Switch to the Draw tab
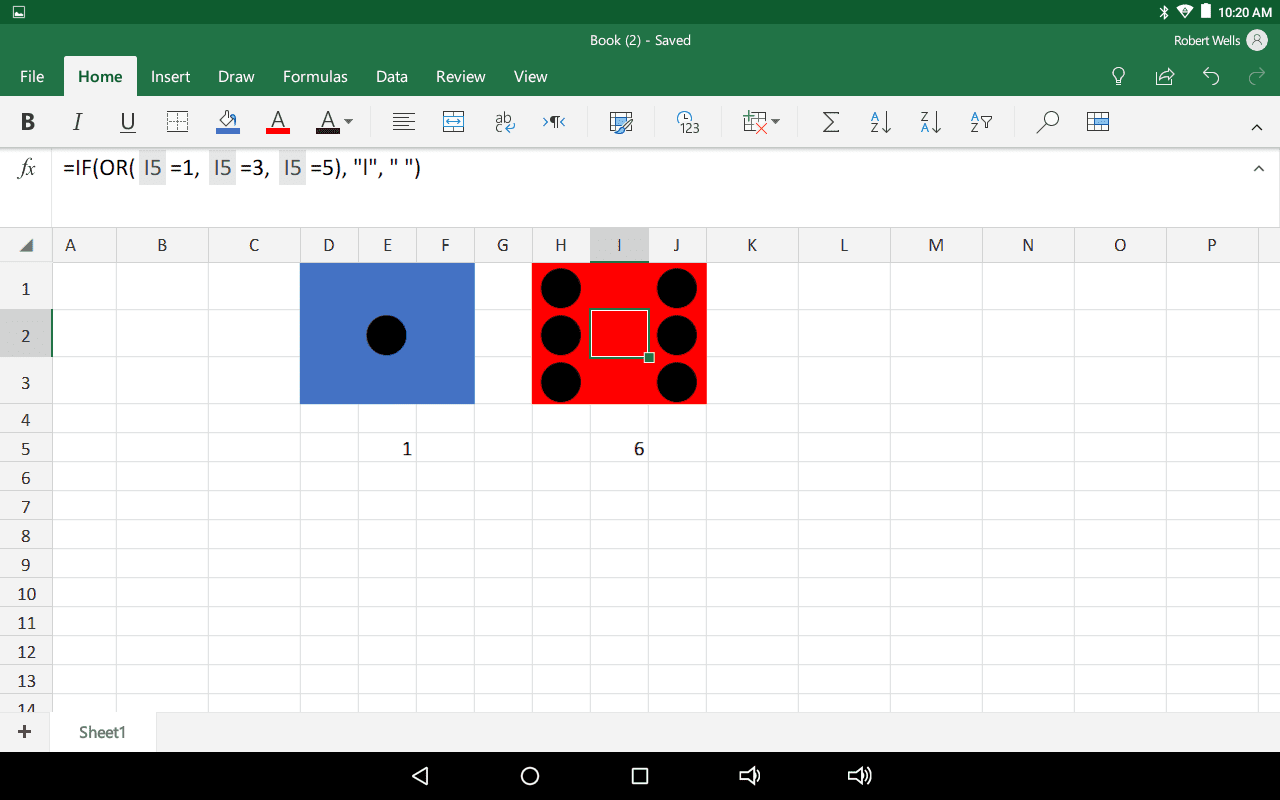The height and width of the screenshot is (800, 1280). coord(236,76)
